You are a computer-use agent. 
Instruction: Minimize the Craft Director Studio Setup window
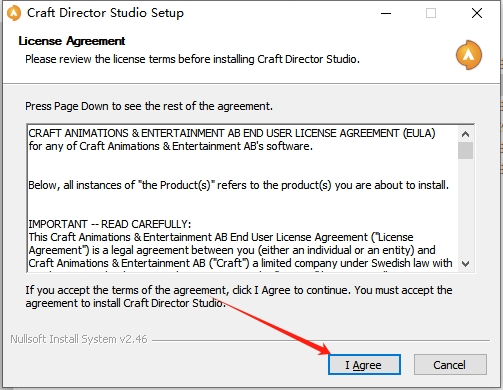(386, 13)
